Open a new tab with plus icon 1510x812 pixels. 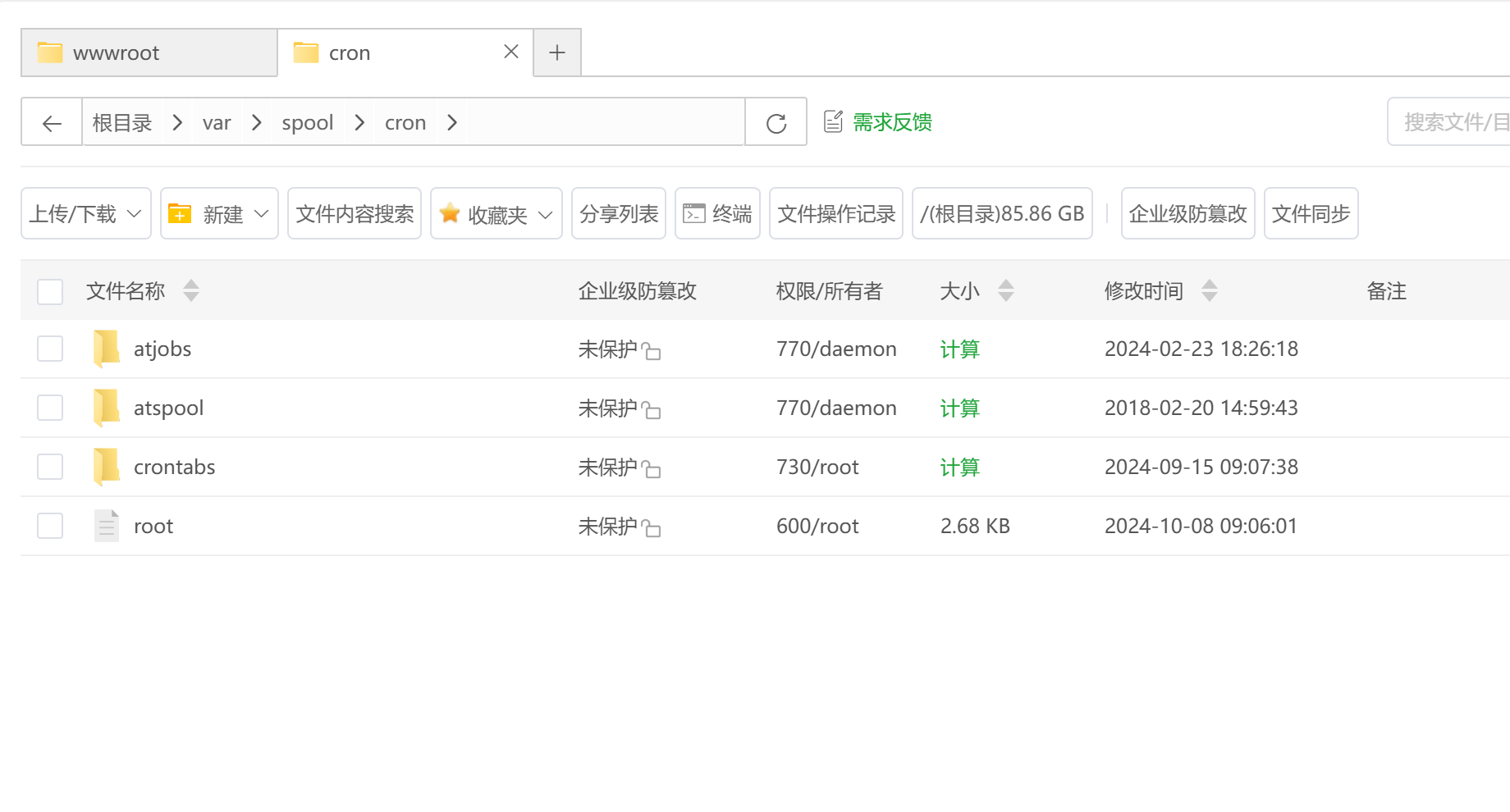click(x=557, y=52)
